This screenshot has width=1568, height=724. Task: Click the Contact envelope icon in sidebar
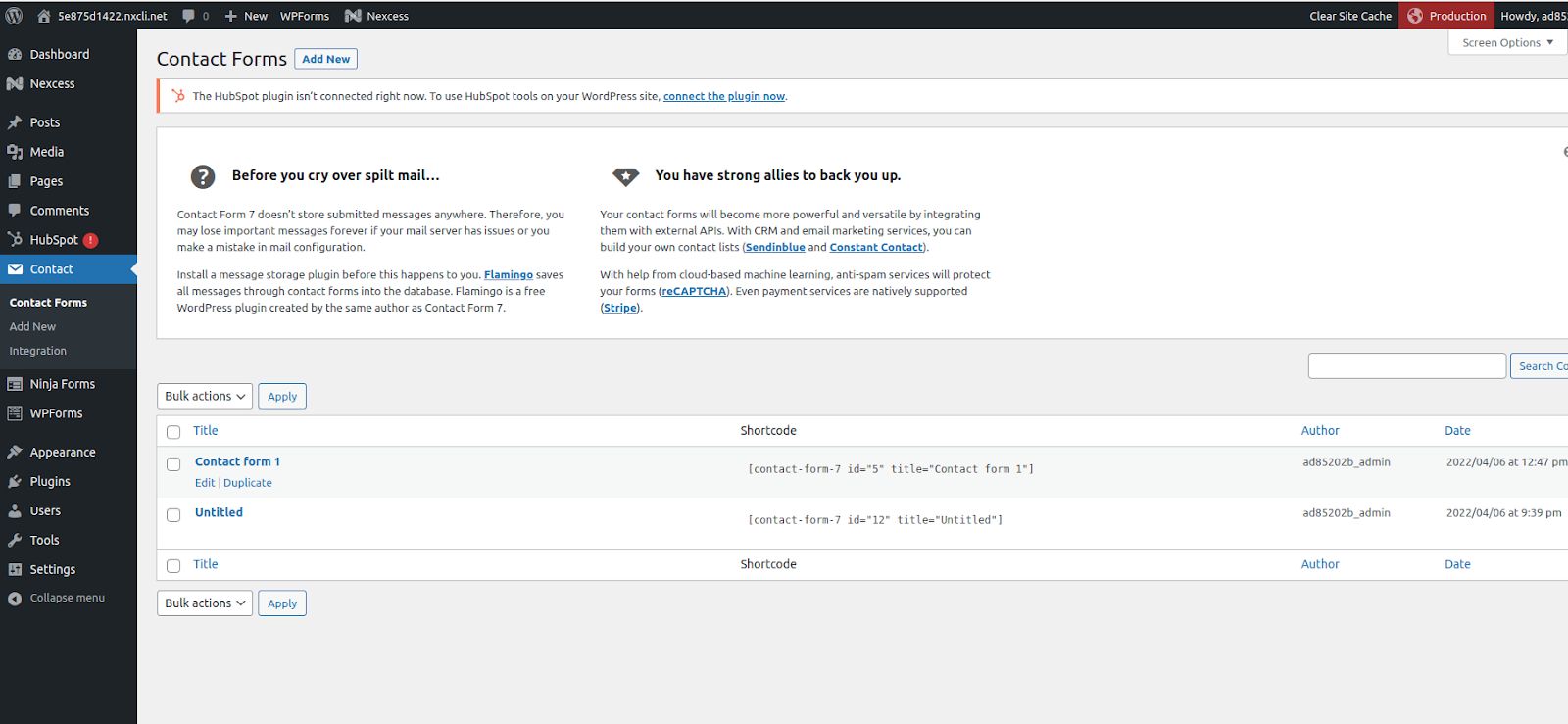click(x=15, y=269)
